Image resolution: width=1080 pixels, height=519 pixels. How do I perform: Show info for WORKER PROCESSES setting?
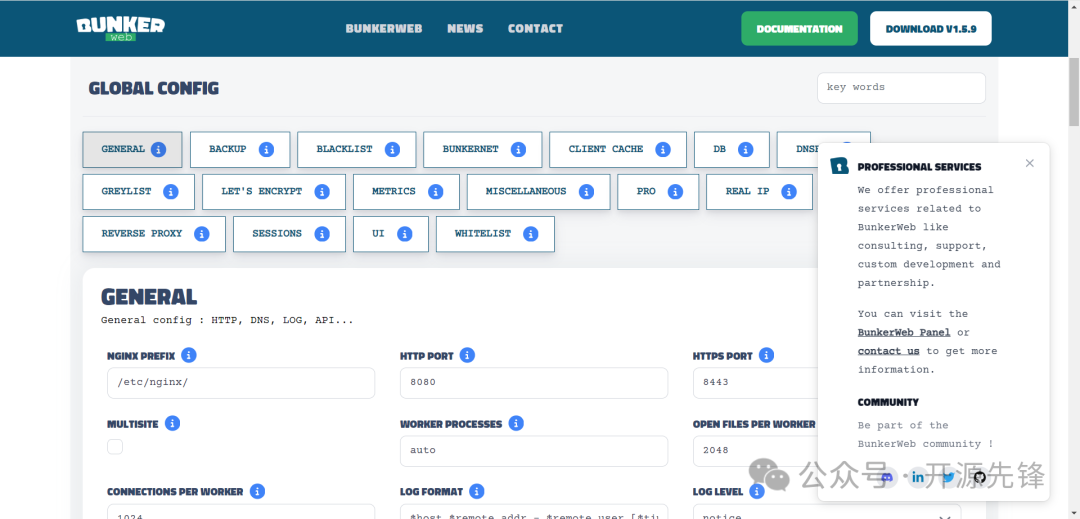click(516, 423)
